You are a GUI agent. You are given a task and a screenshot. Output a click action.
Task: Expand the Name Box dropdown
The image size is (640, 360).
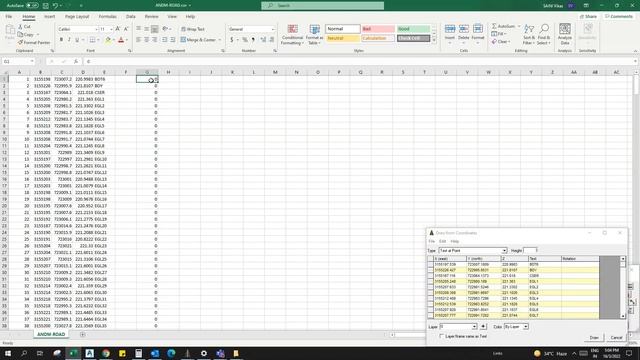(x=32, y=61)
